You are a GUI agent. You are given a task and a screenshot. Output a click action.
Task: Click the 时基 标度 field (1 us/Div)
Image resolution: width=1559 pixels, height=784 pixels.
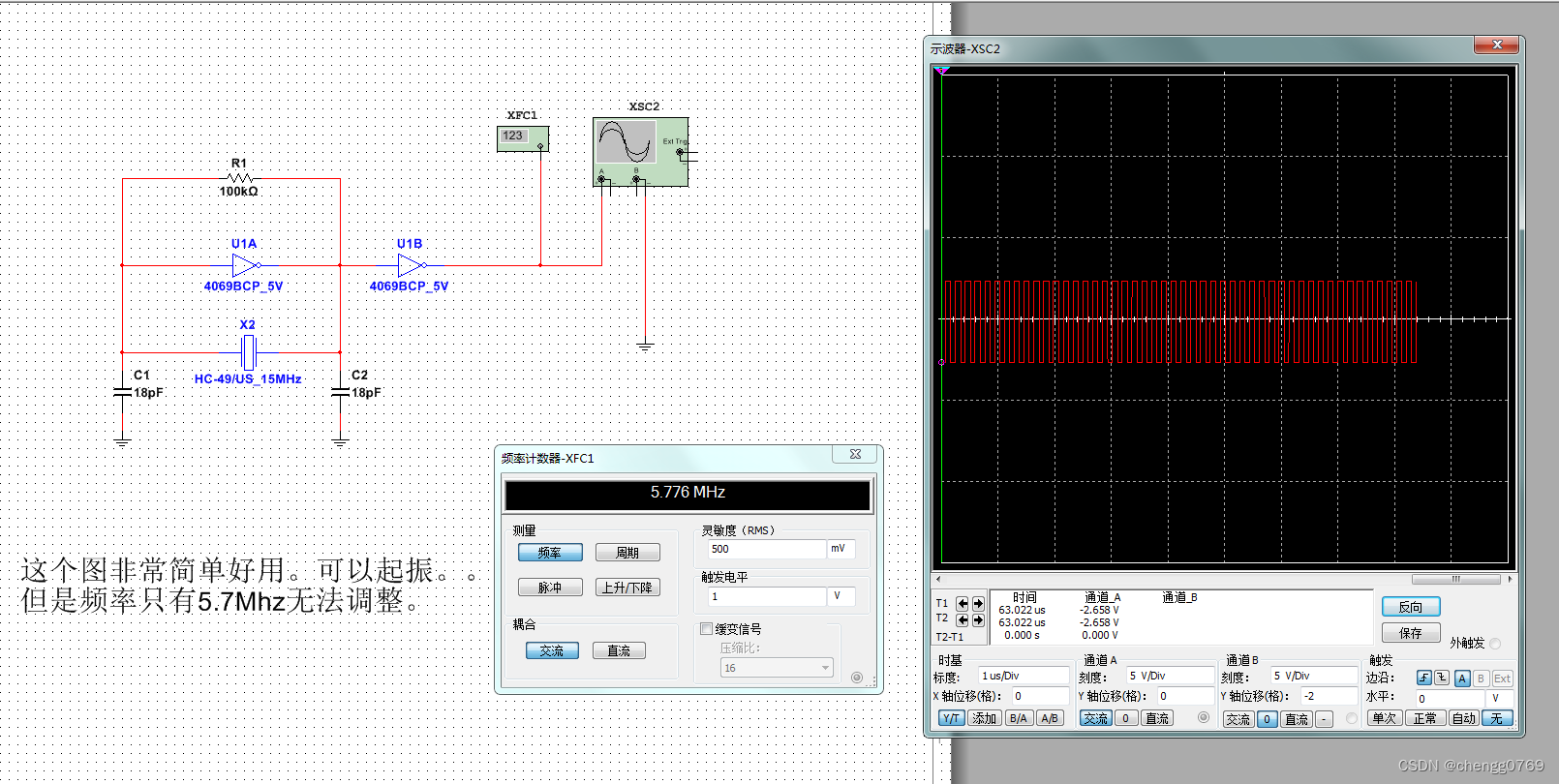pos(1023,676)
